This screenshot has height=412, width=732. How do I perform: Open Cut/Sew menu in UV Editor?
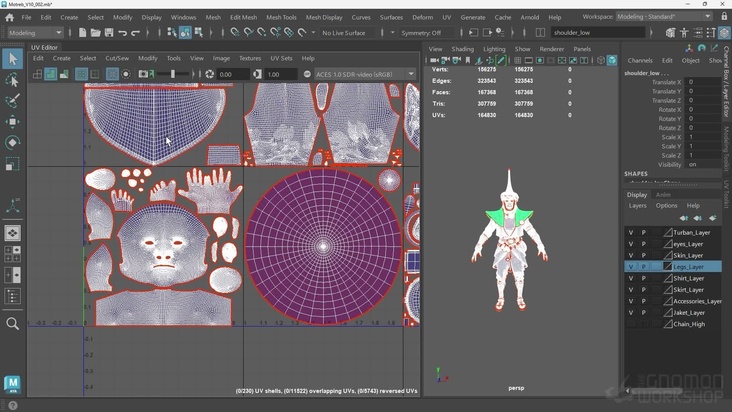tap(117, 58)
